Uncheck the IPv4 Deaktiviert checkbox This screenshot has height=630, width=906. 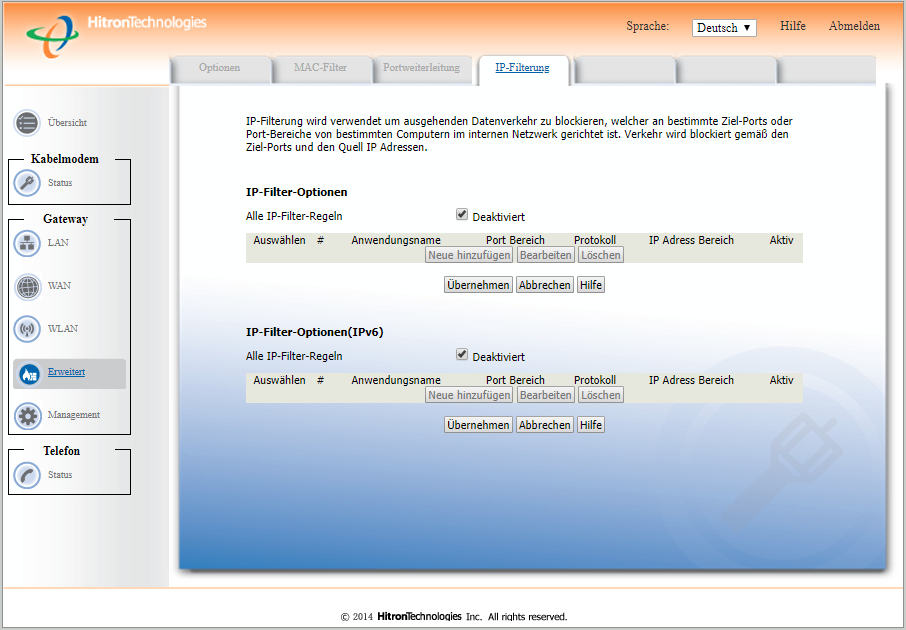(462, 214)
